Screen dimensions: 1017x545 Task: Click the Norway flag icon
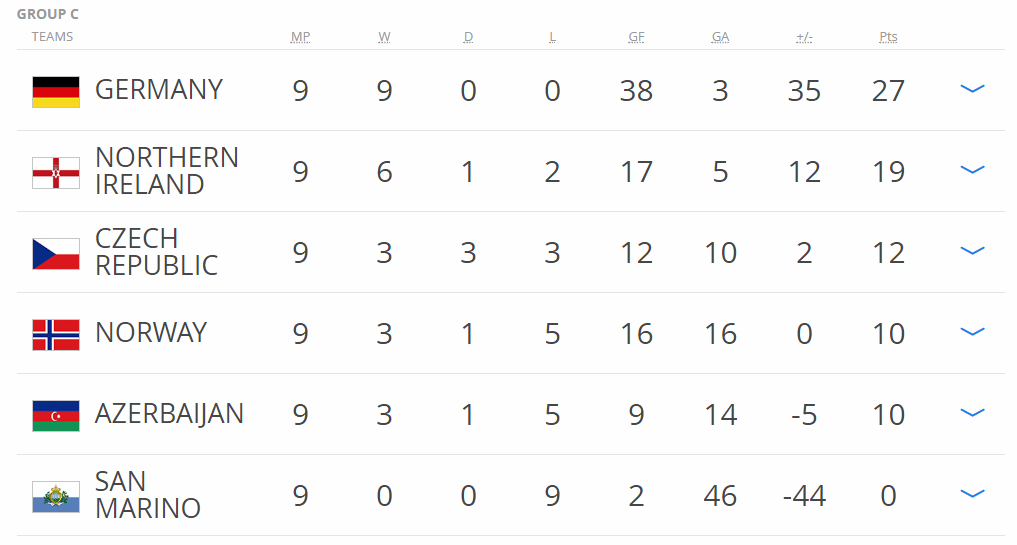56,334
